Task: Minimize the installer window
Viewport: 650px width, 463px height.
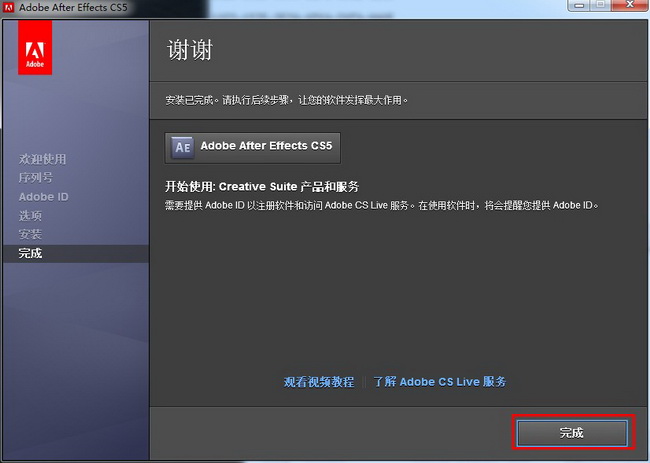Action: click(580, 5)
